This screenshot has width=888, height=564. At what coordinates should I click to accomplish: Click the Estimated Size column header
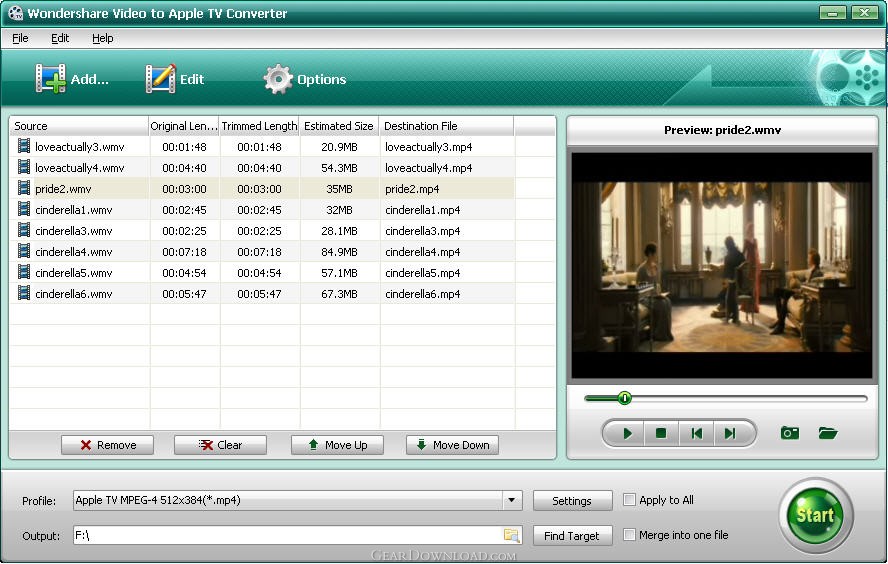coord(339,126)
